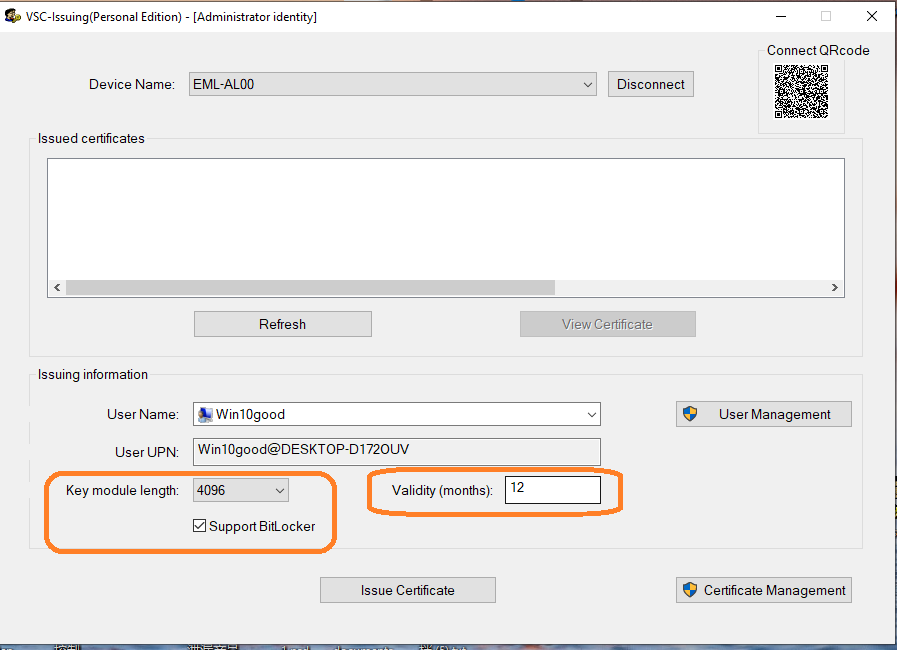Click the shield icon on Certificate Management
The width and height of the screenshot is (897, 650).
click(x=689, y=590)
